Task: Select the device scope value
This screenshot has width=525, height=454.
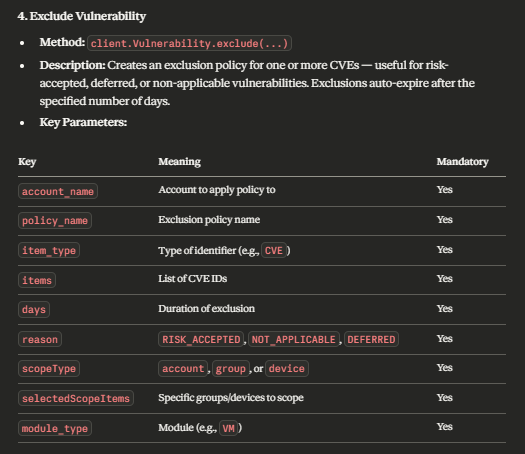Action: (287, 369)
